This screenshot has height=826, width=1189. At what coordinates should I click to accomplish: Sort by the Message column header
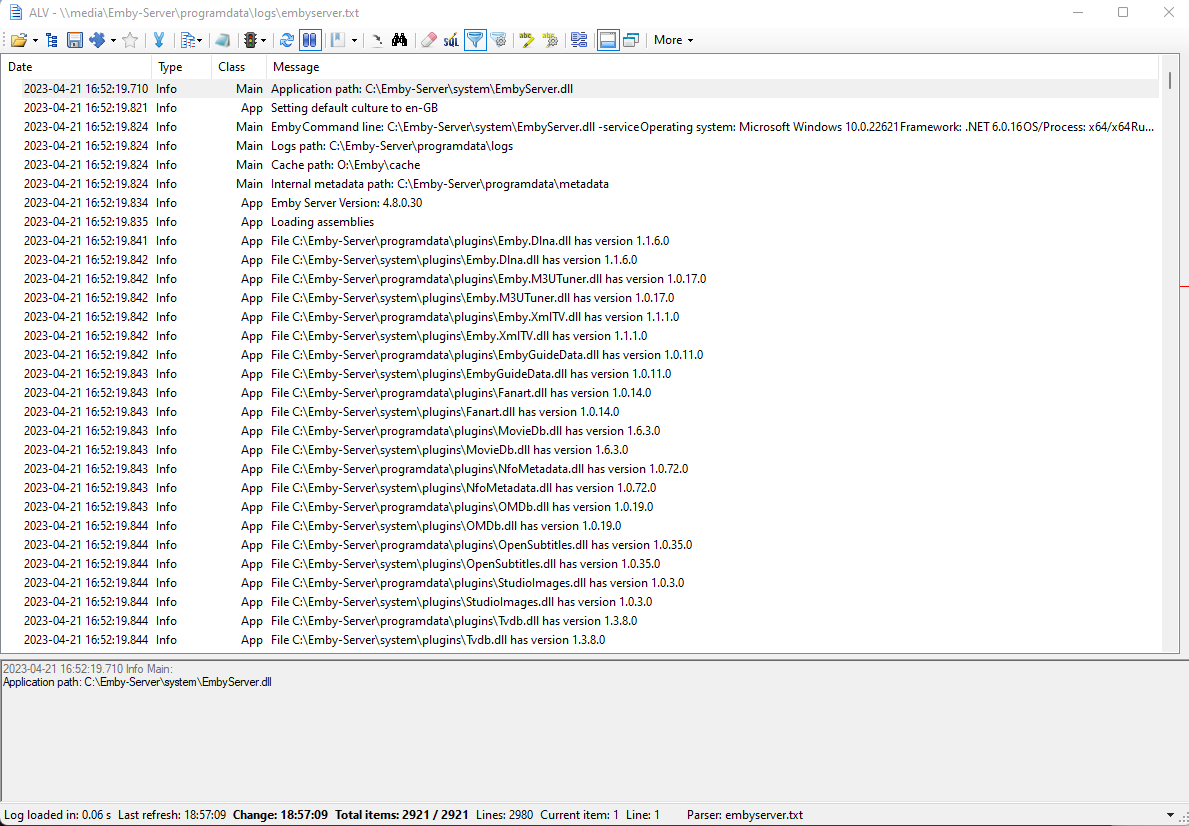[713, 67]
